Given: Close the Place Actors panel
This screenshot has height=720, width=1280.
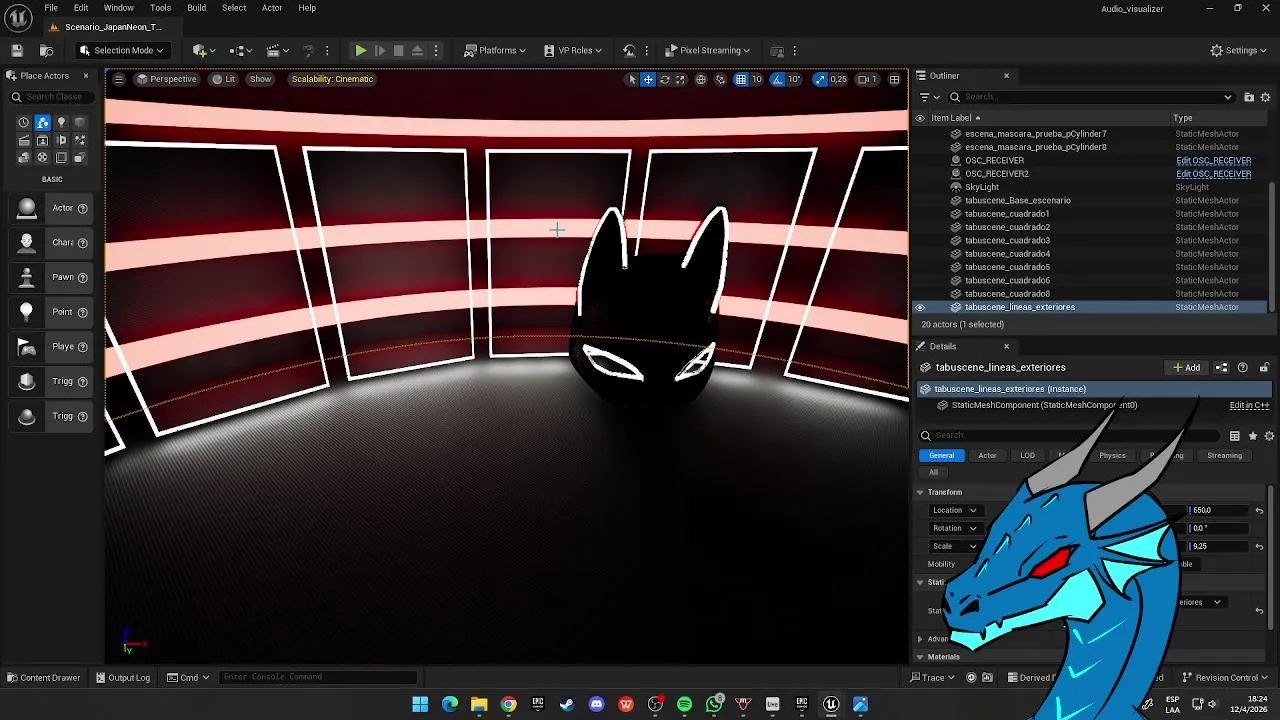Looking at the screenshot, I should coord(85,76).
